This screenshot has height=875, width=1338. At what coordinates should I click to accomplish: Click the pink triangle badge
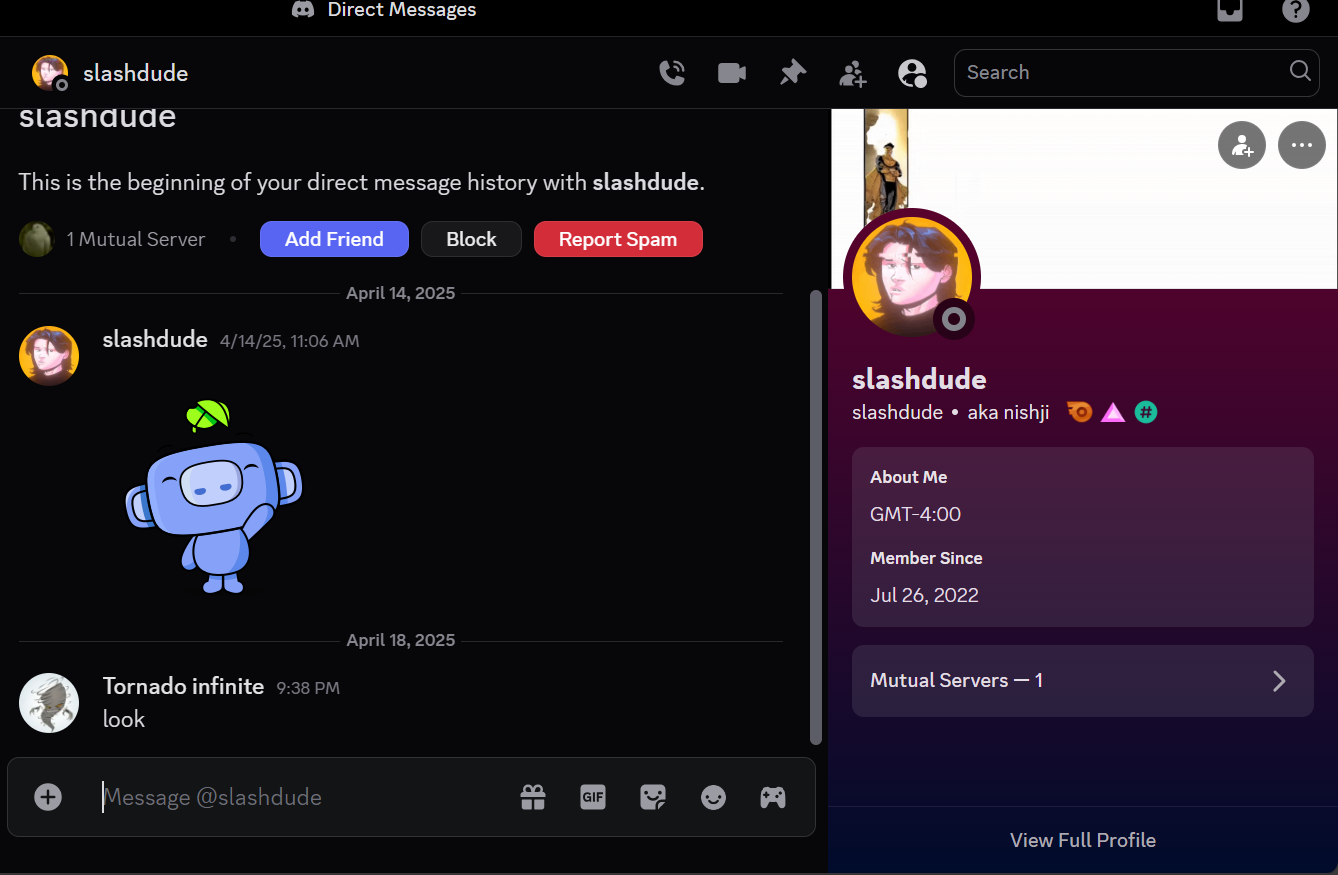tap(1113, 412)
